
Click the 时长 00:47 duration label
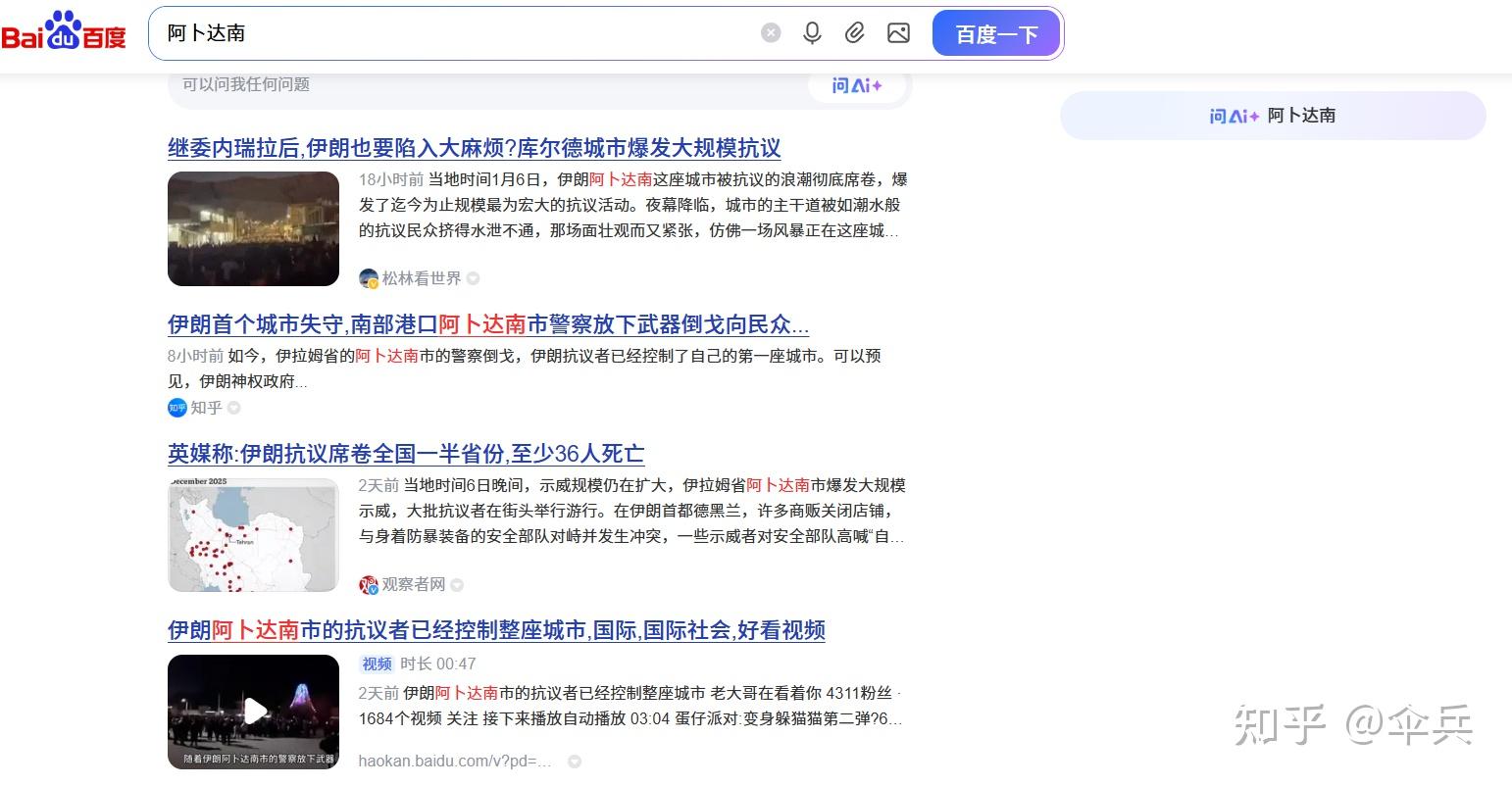click(438, 664)
